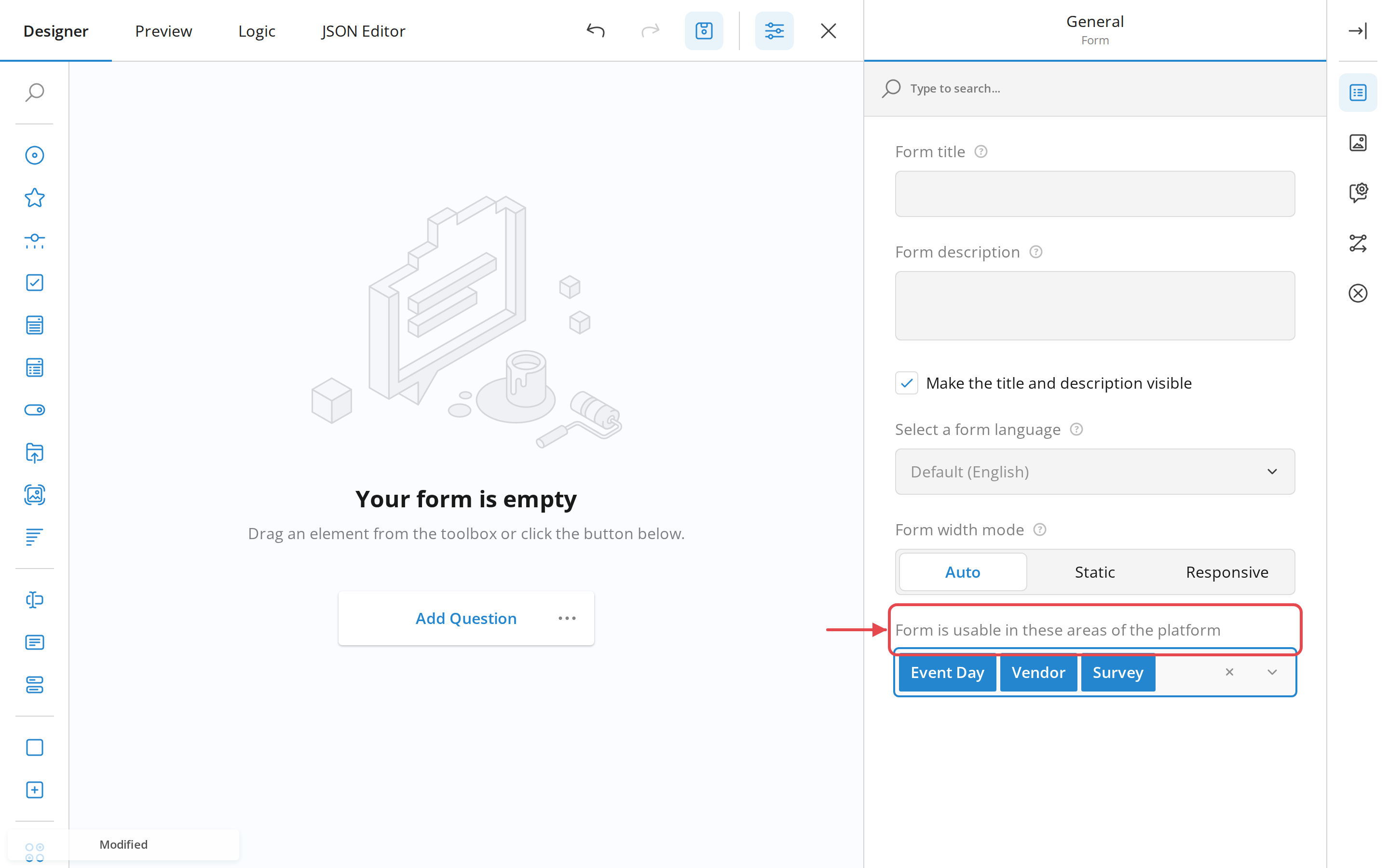This screenshot has width=1389, height=868.
Task: Select the Single-Line Input toolbox icon
Action: tap(34, 600)
